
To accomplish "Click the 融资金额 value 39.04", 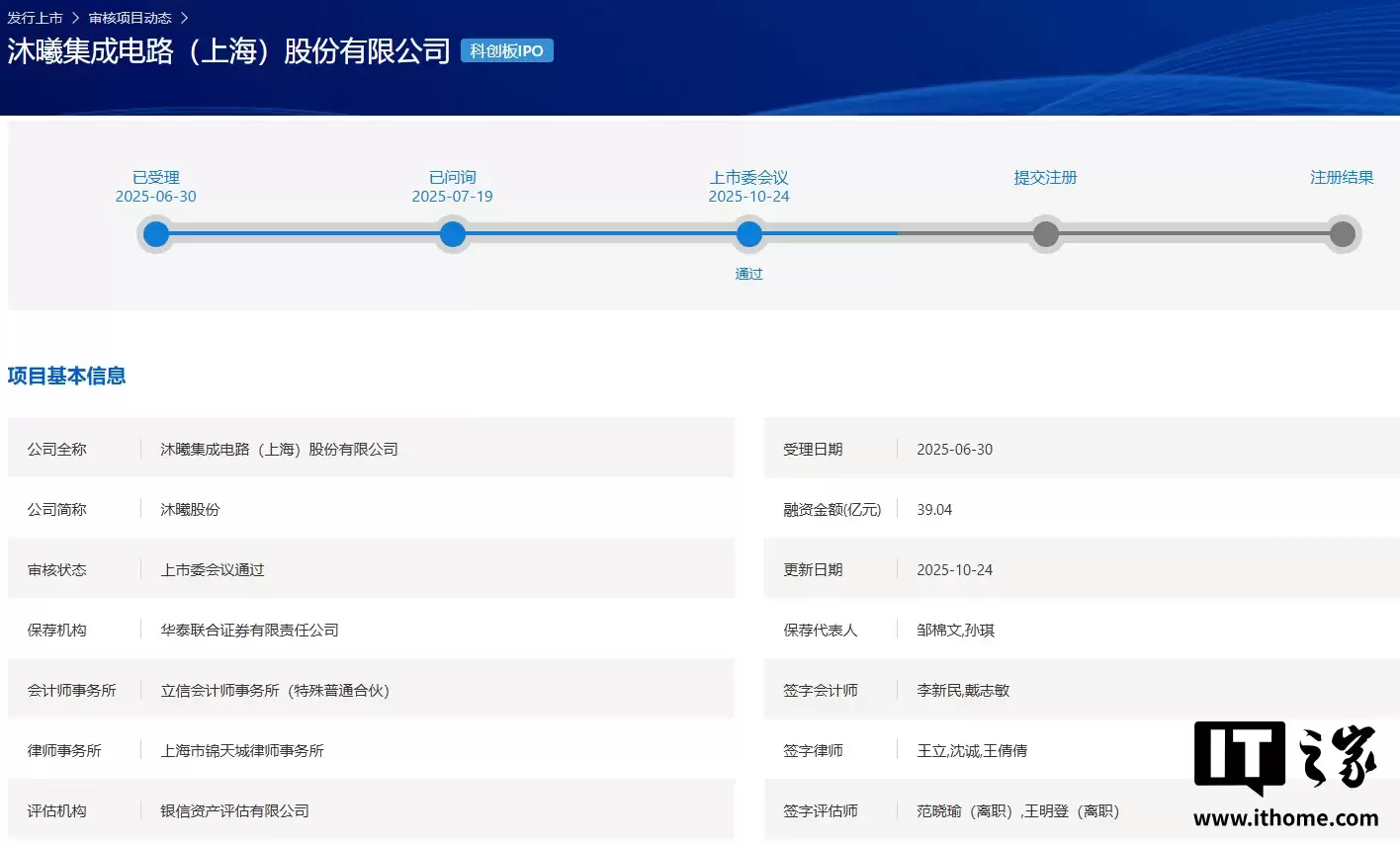I will click(933, 509).
